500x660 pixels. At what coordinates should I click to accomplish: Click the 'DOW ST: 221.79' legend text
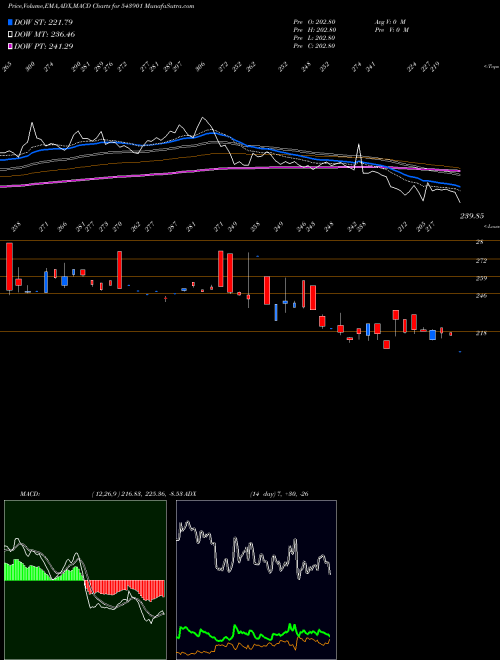pos(43,22)
